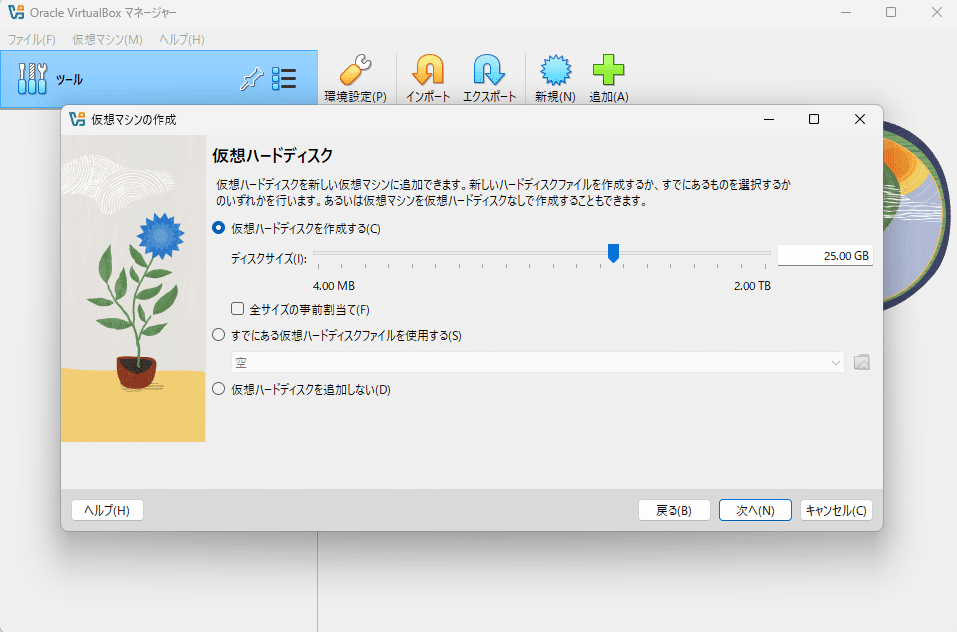Click the 25.00 GB disk size field

pos(825,256)
